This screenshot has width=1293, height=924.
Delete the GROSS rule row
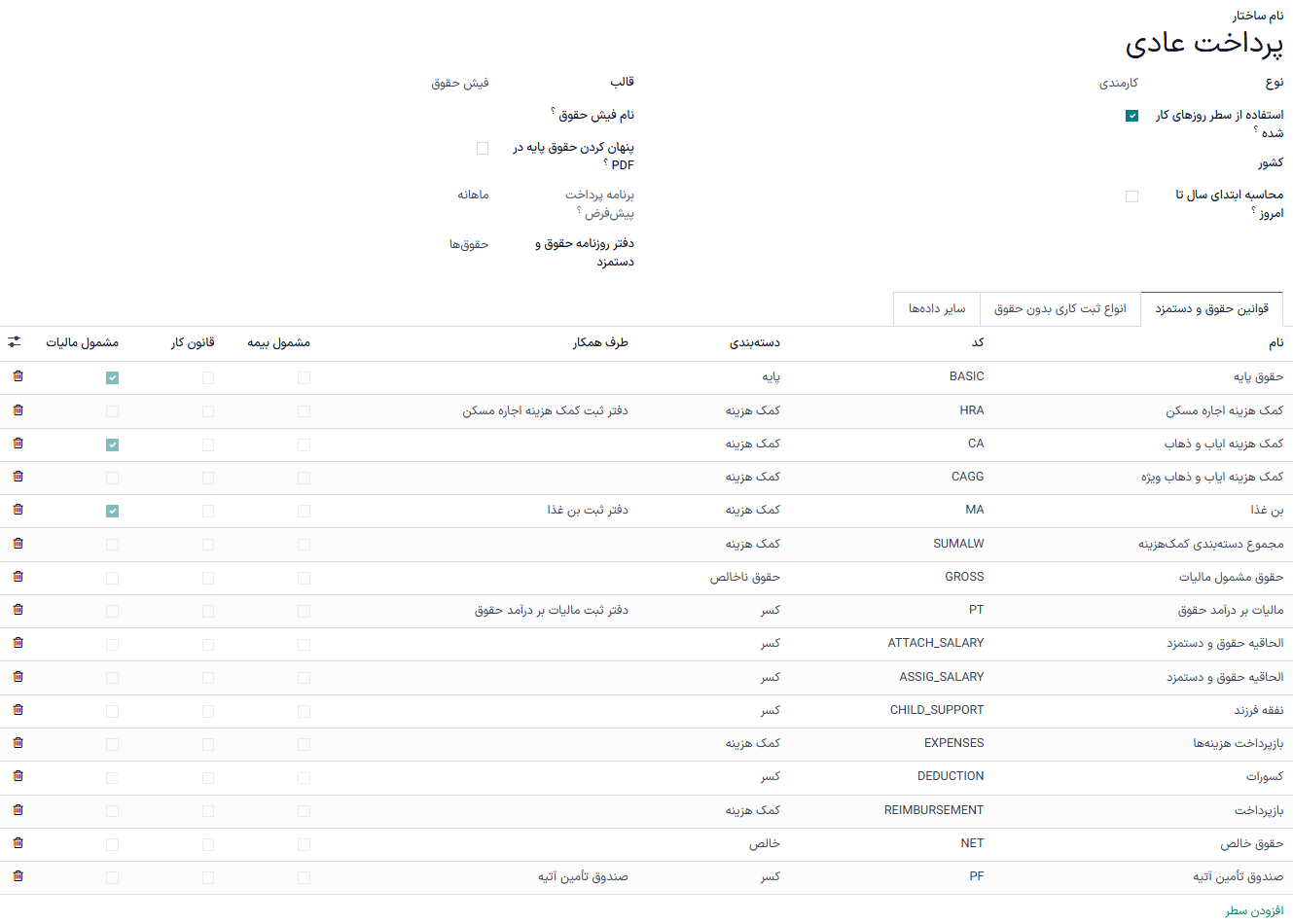click(18, 576)
